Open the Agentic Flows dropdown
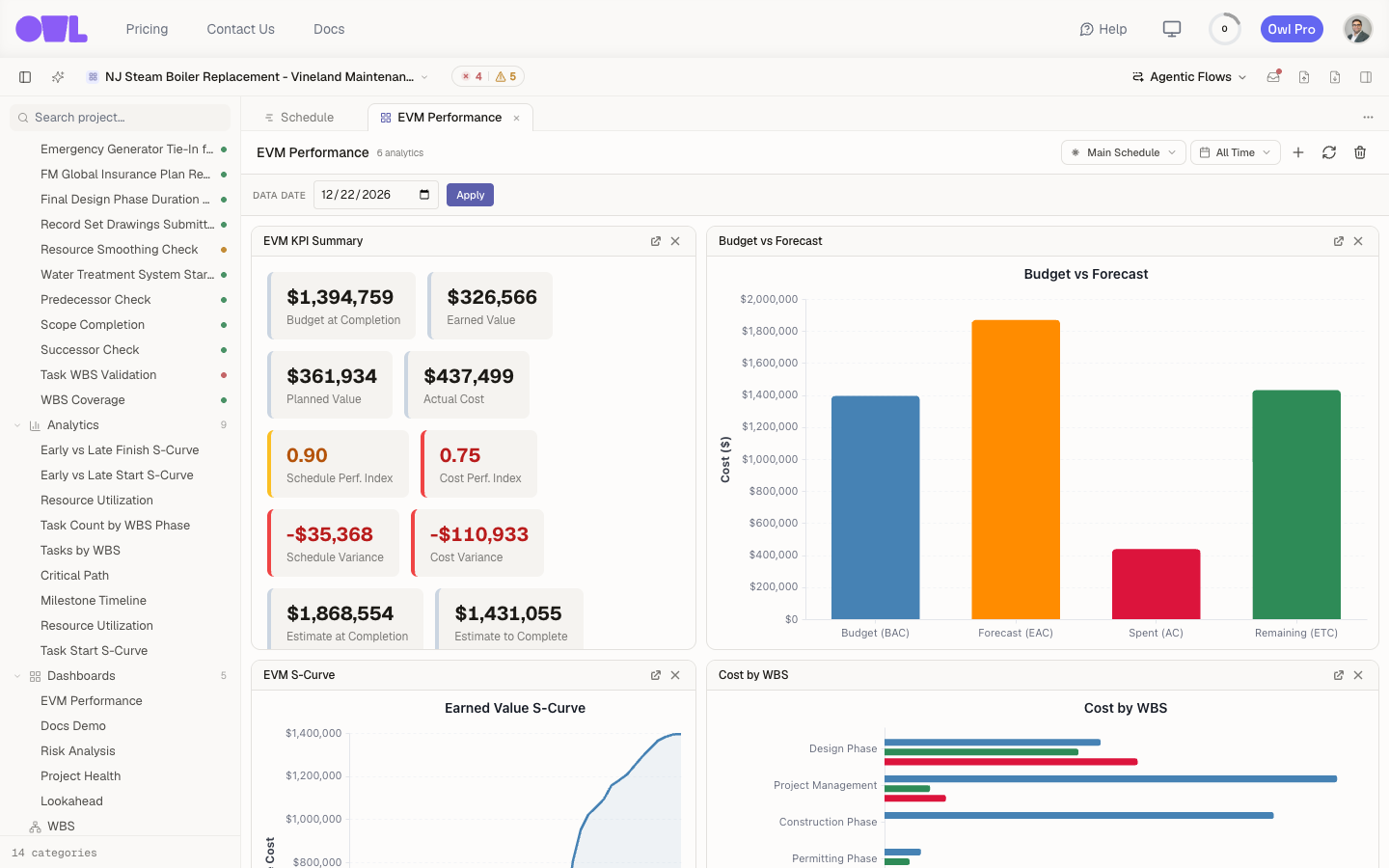Image resolution: width=1389 pixels, height=868 pixels. [x=1189, y=77]
